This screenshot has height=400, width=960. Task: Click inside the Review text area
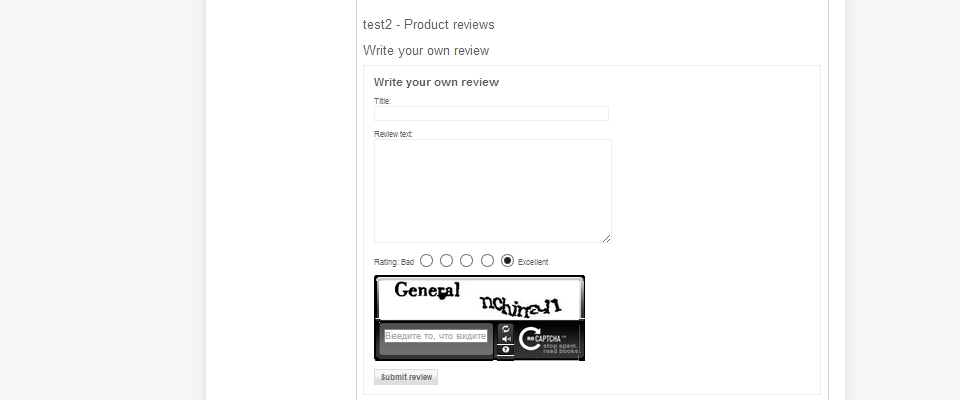point(493,191)
